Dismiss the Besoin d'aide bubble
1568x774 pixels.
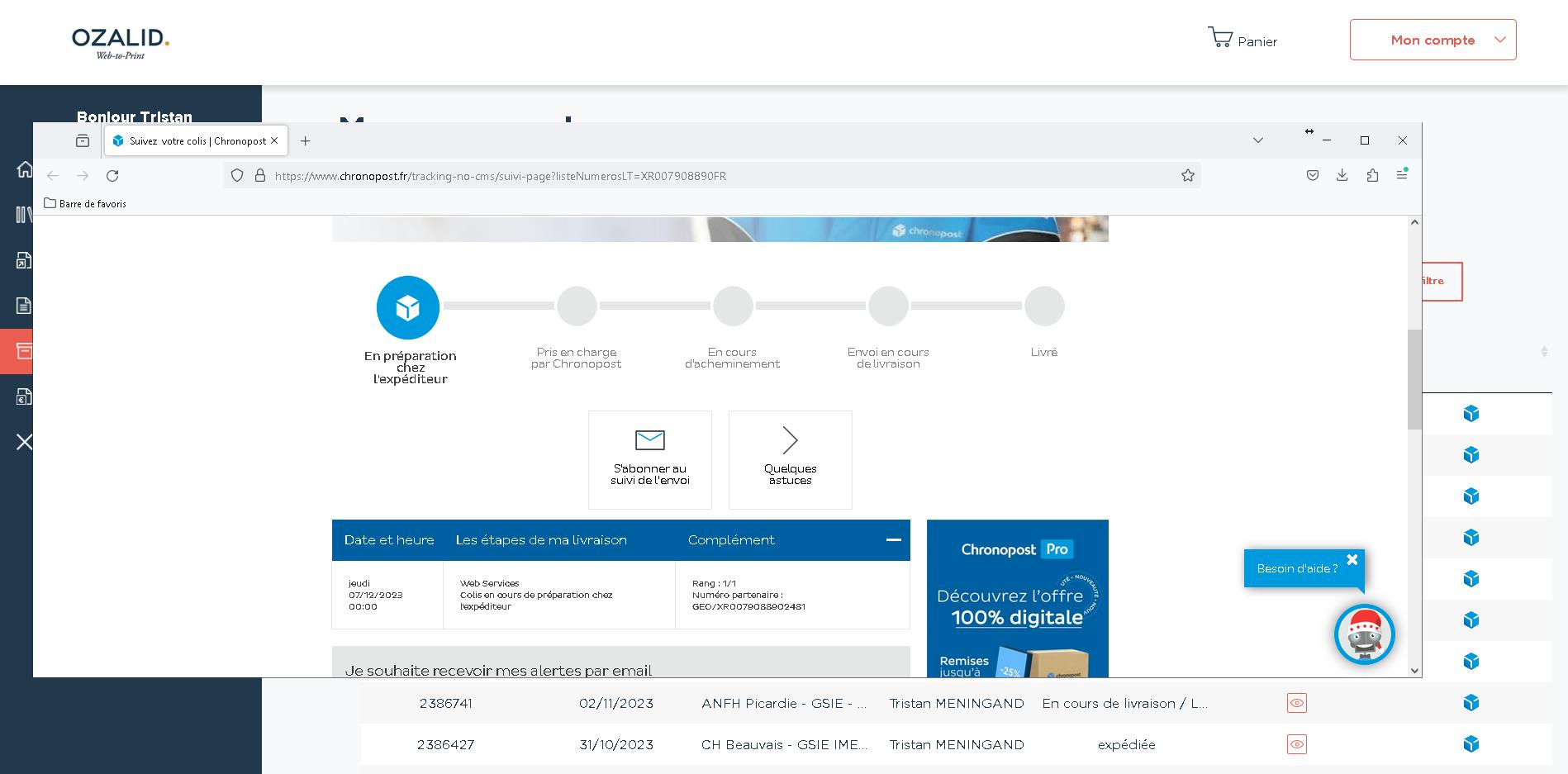(1352, 560)
